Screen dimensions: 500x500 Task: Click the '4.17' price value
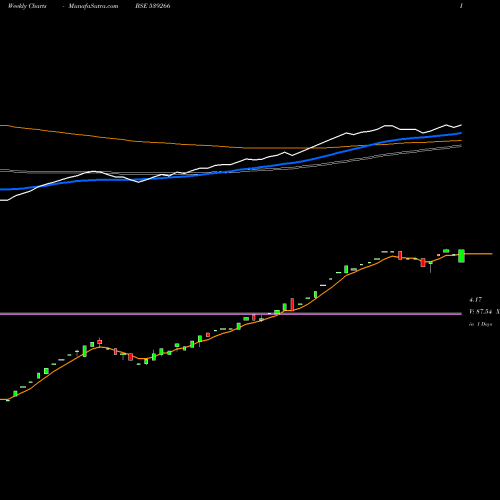[475, 300]
